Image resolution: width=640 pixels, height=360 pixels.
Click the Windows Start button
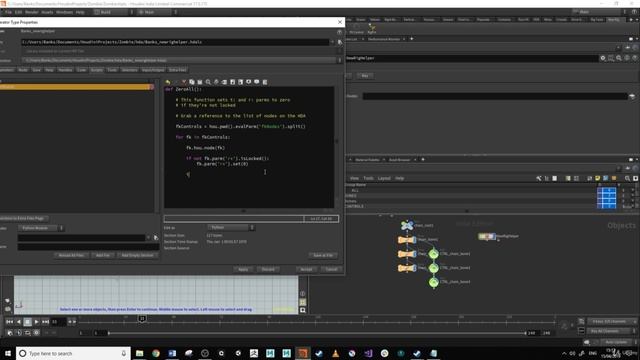click(8, 353)
